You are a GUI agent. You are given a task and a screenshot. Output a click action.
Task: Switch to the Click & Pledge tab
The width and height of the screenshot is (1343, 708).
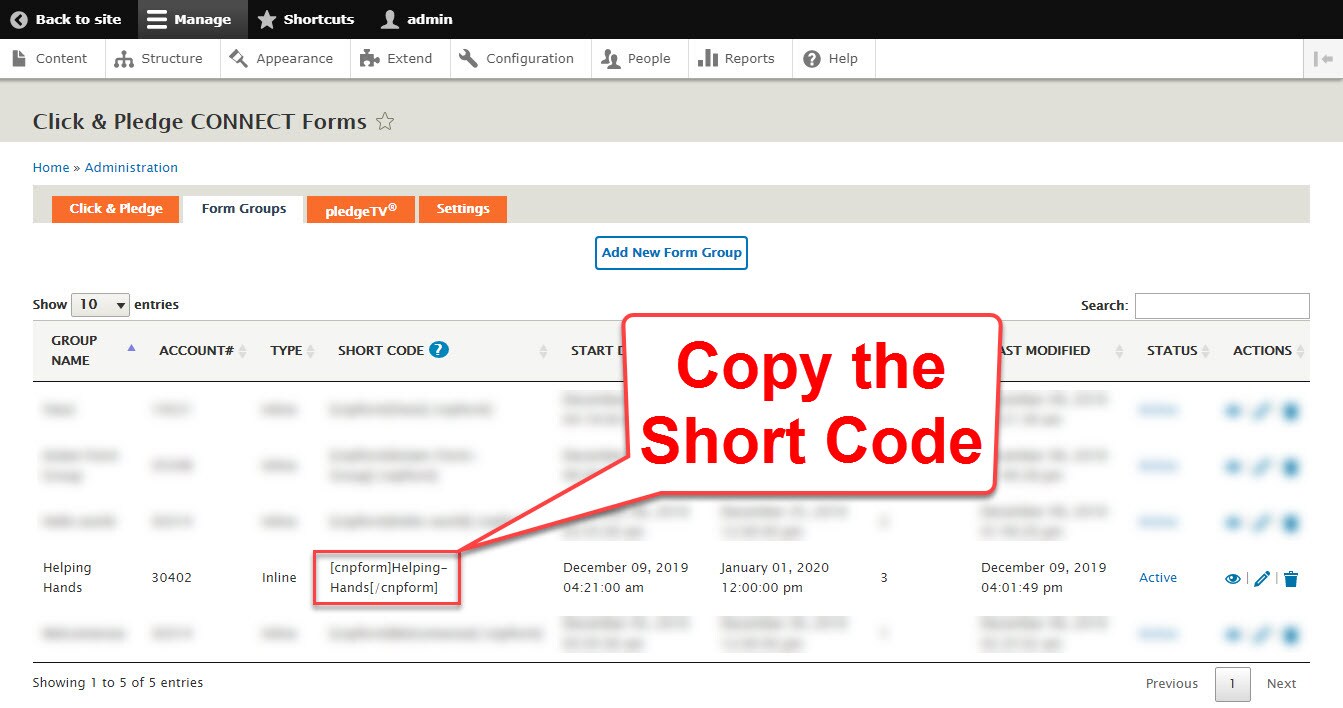pyautogui.click(x=116, y=209)
